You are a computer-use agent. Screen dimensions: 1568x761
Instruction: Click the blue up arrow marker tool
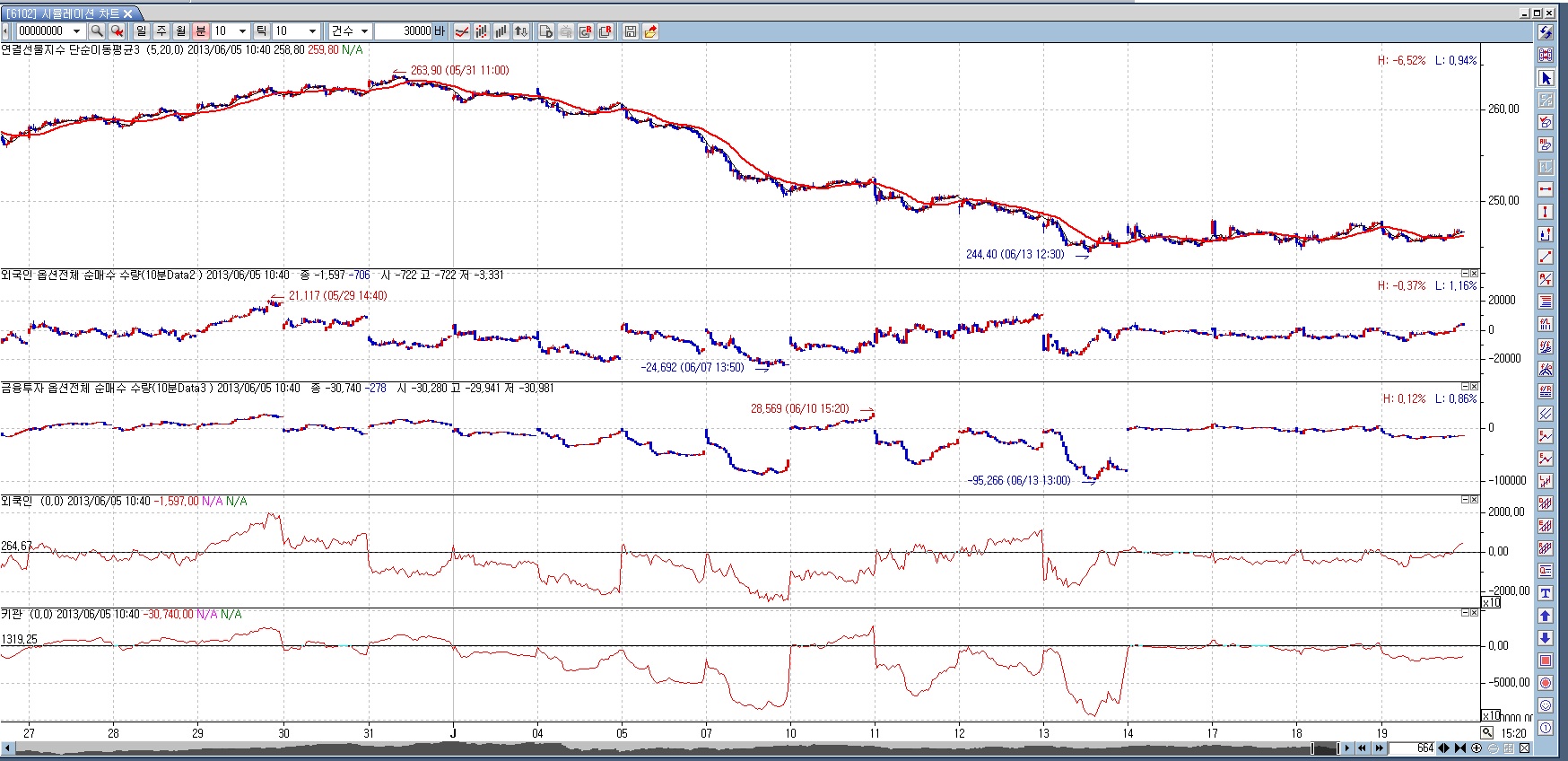tap(1546, 616)
